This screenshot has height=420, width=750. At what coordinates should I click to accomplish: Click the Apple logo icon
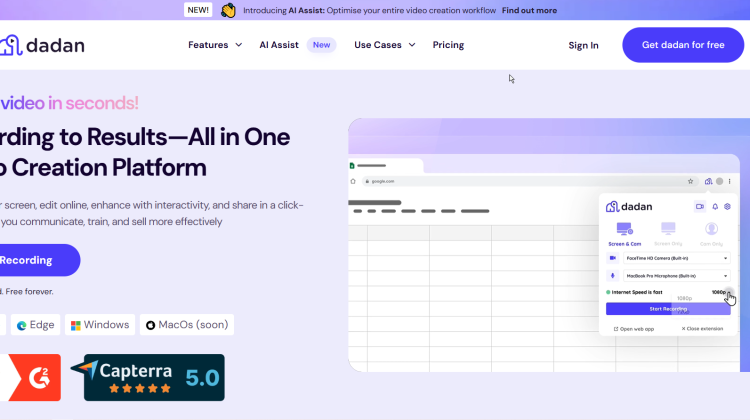tap(150, 325)
